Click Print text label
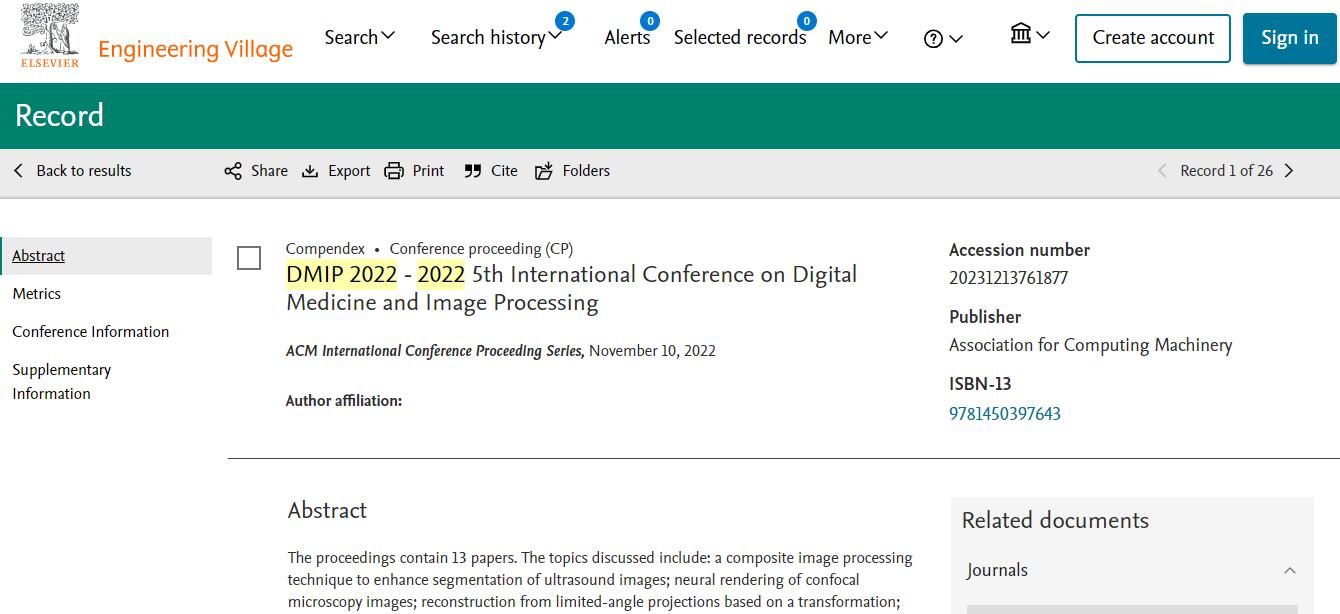Screen dimensions: 1340x614 (428, 171)
